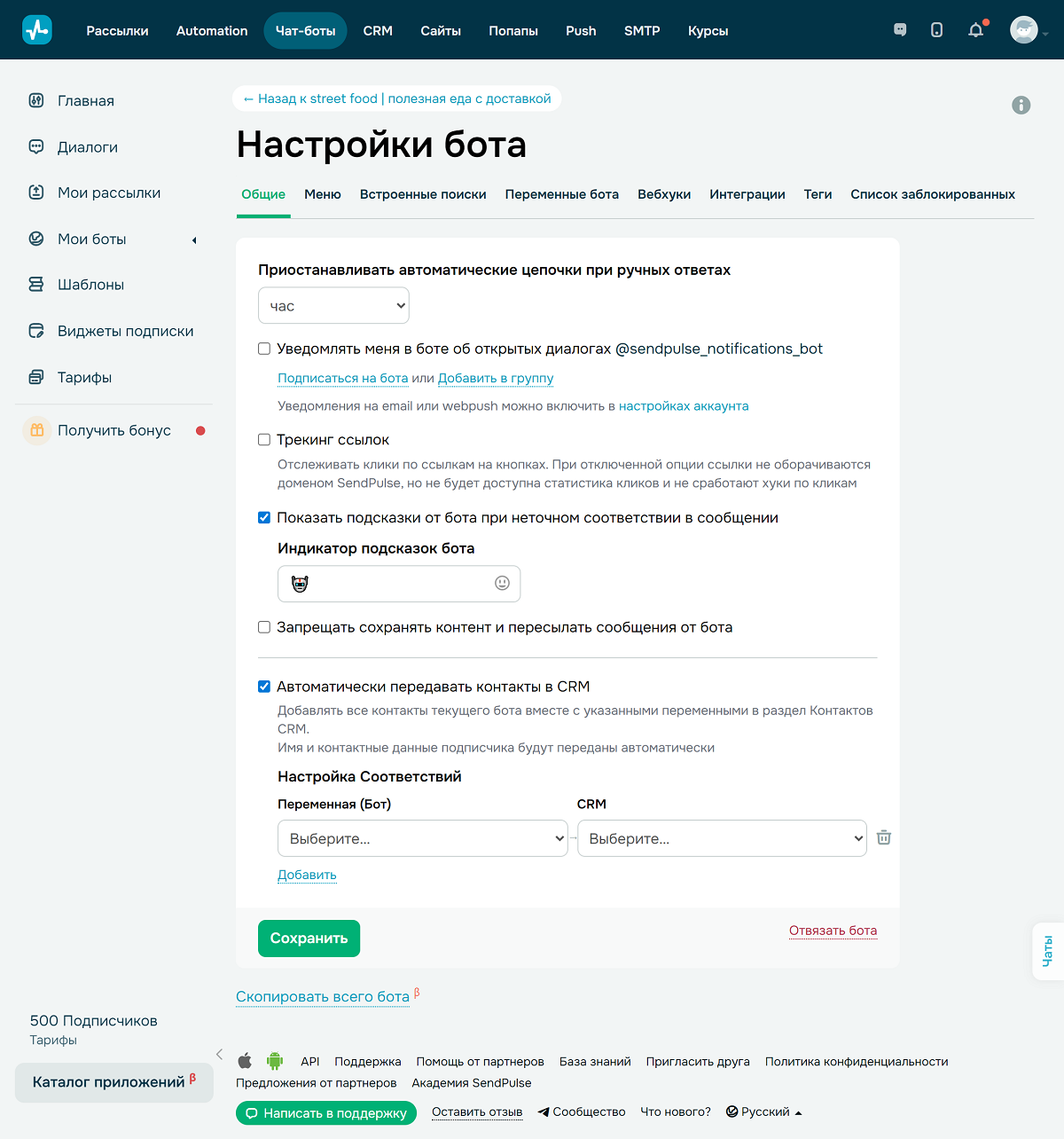Click the Отвязать бота link
The height and width of the screenshot is (1139, 1064).
833,930
